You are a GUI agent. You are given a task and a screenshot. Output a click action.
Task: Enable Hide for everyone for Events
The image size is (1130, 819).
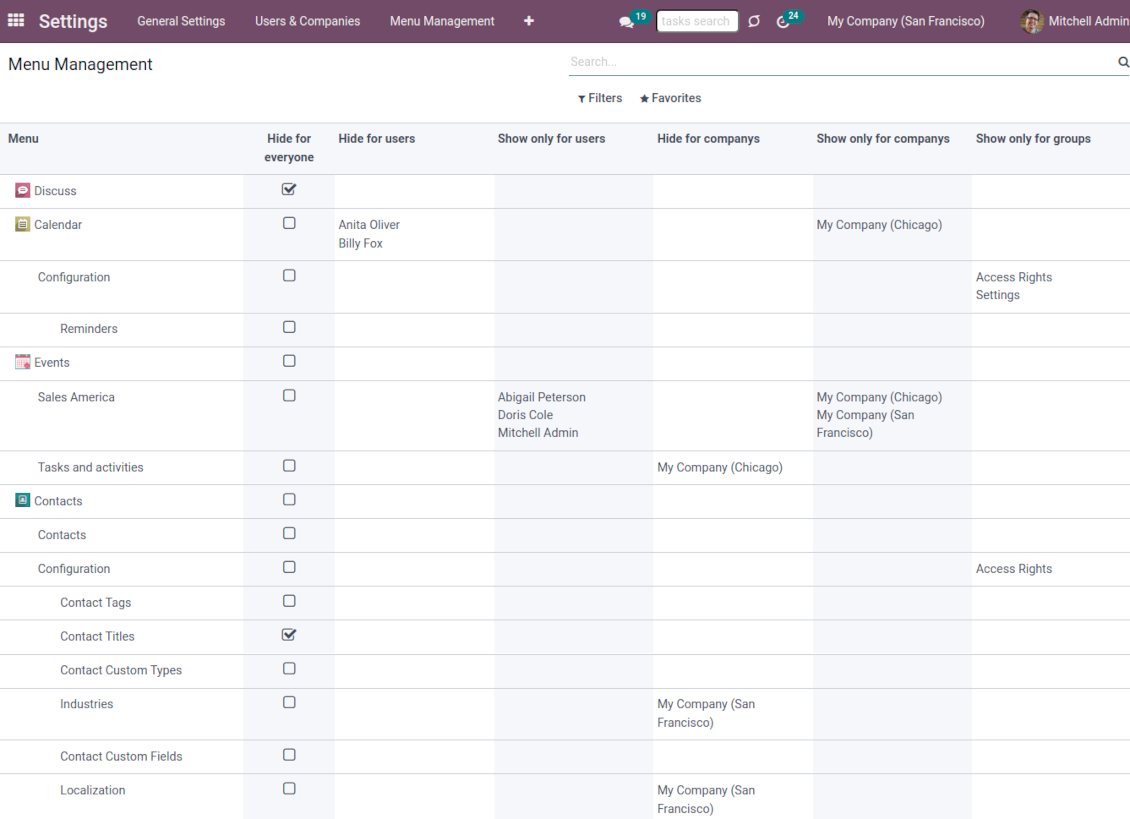(x=289, y=361)
